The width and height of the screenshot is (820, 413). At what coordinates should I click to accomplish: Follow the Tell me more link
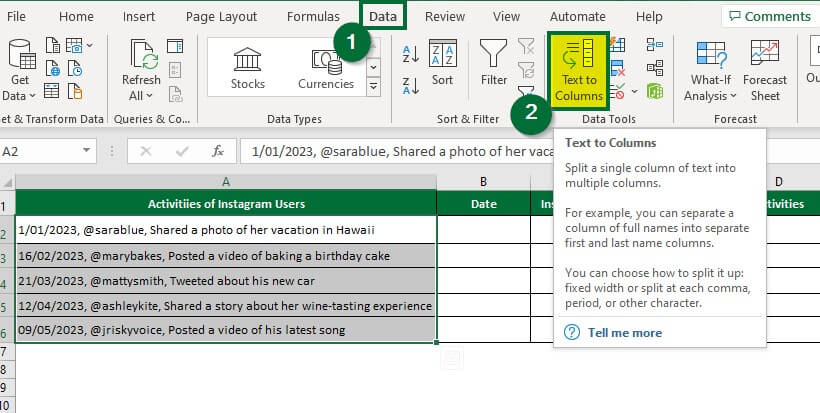624,333
